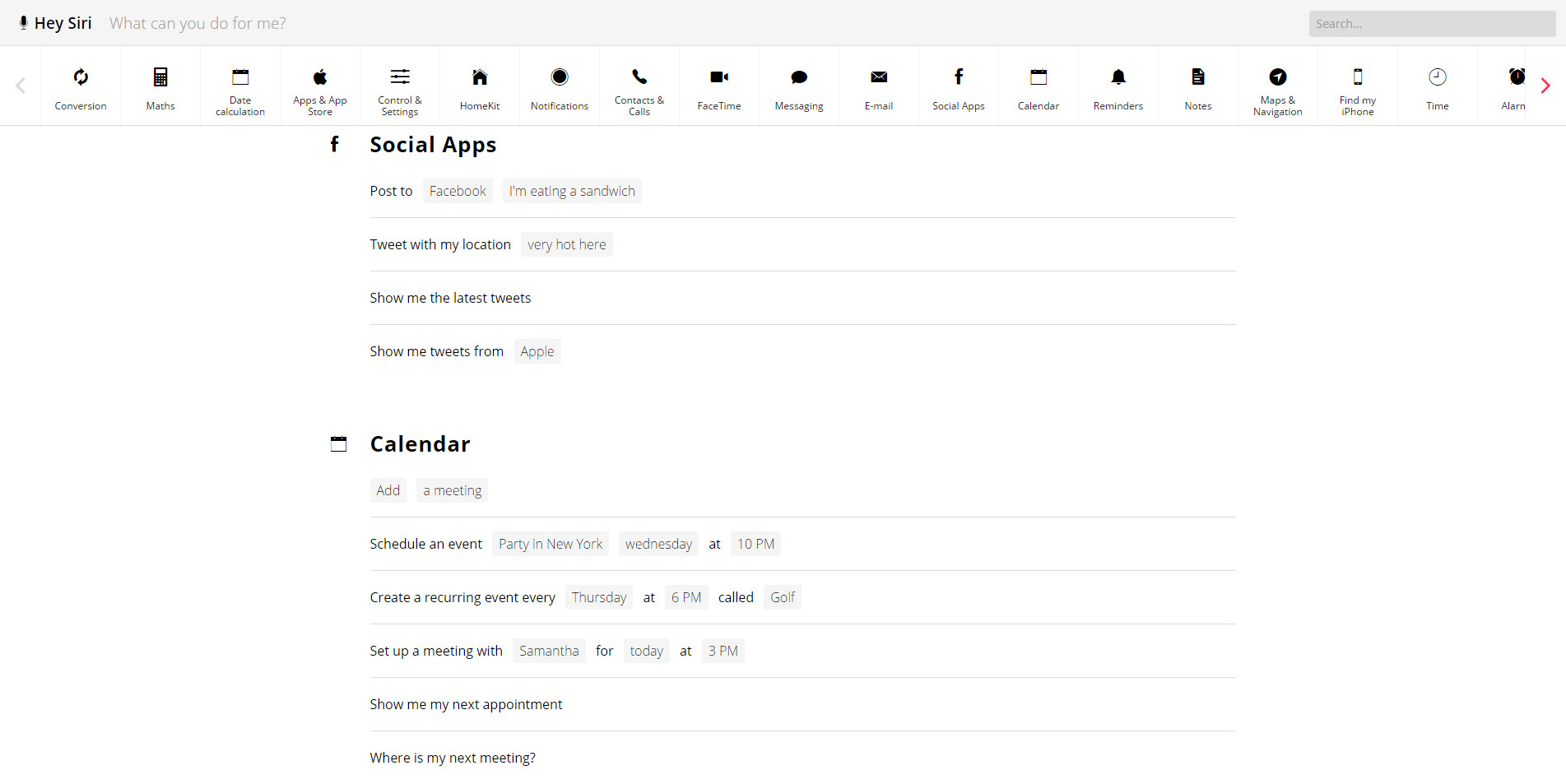Click the 6 PM chip

point(686,597)
